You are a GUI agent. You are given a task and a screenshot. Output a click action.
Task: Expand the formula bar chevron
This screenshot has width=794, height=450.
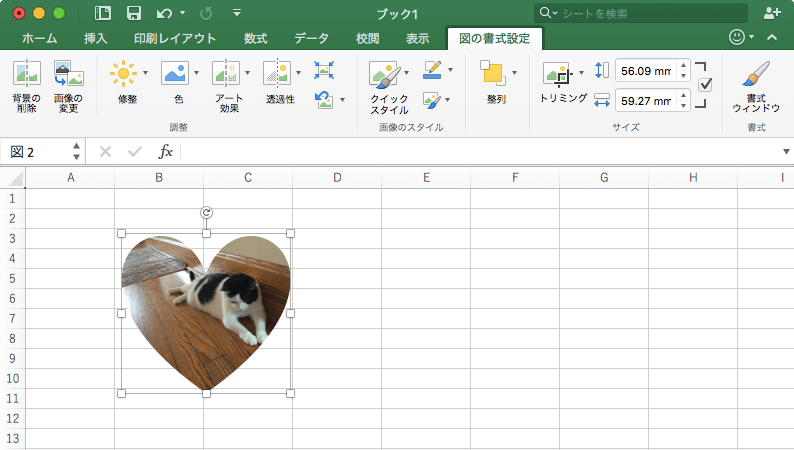pos(786,151)
